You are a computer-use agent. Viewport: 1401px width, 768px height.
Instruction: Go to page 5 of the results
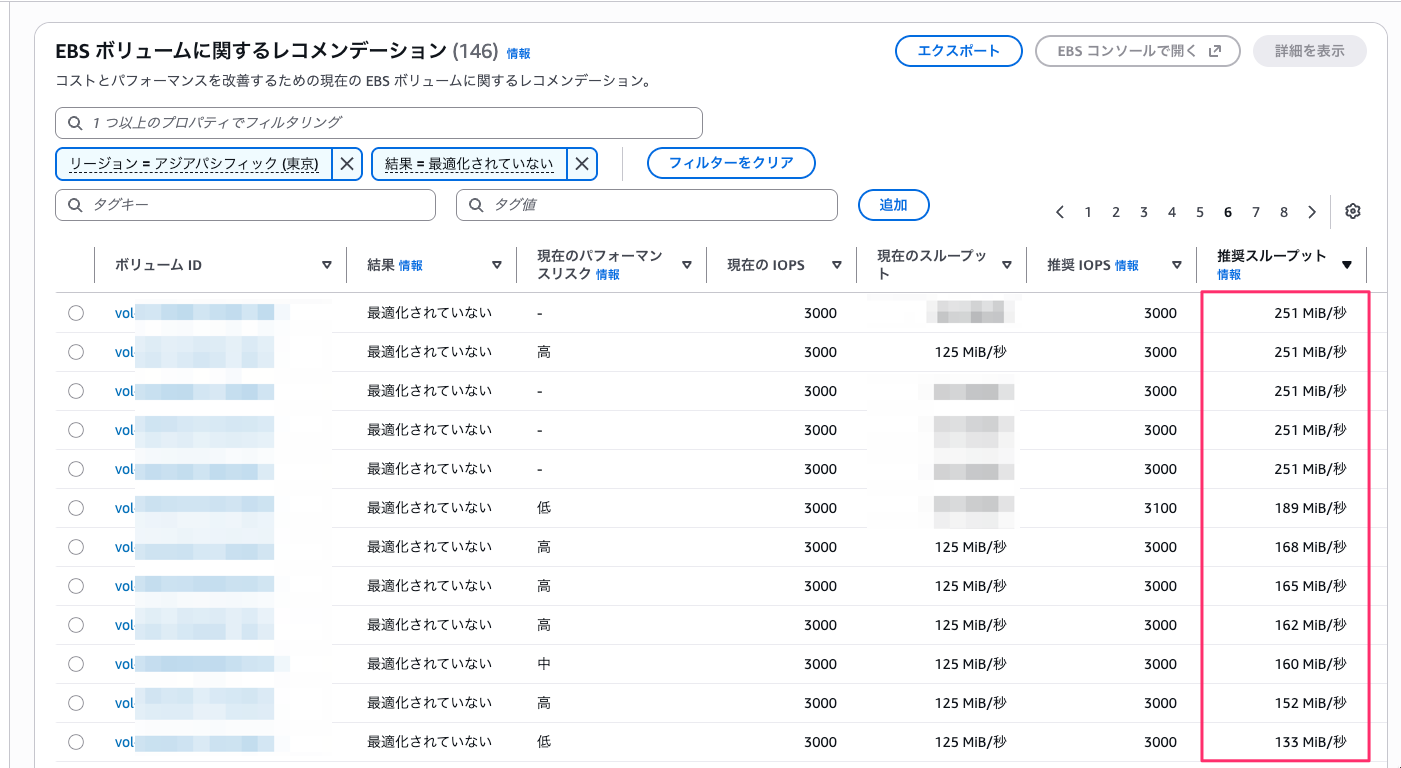click(1200, 212)
